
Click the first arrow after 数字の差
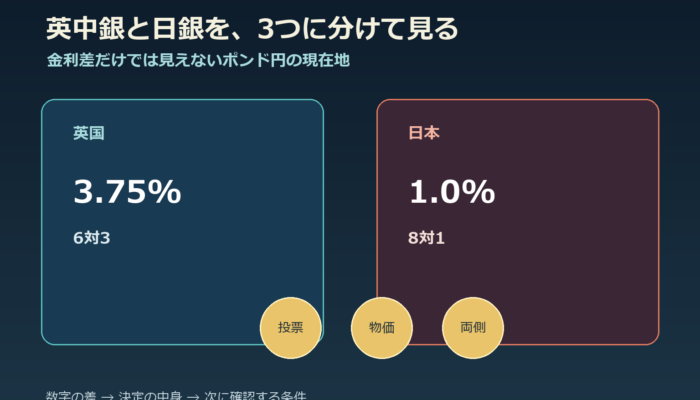pyautogui.click(x=107, y=396)
